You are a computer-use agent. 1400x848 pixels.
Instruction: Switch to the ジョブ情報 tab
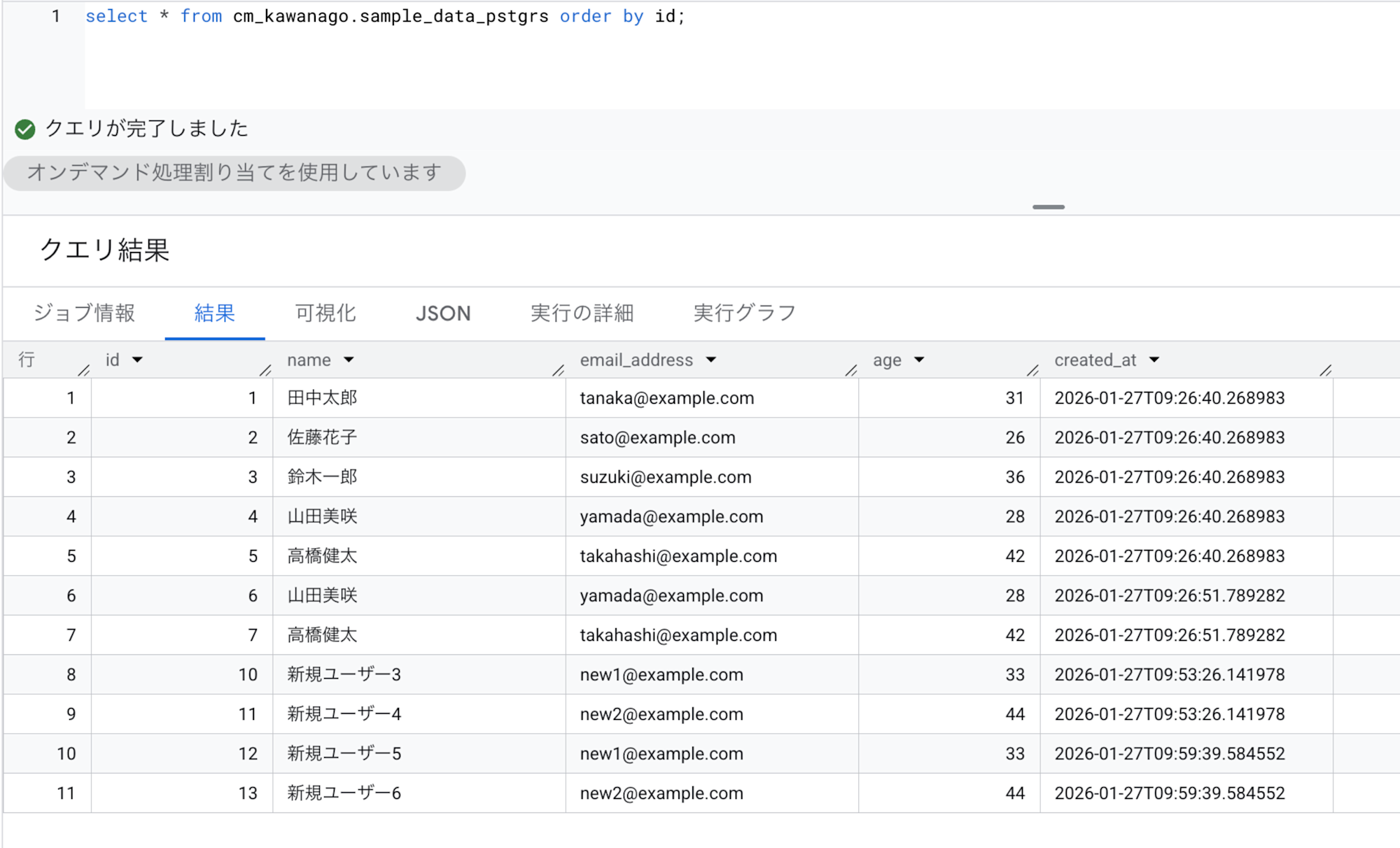click(x=84, y=313)
